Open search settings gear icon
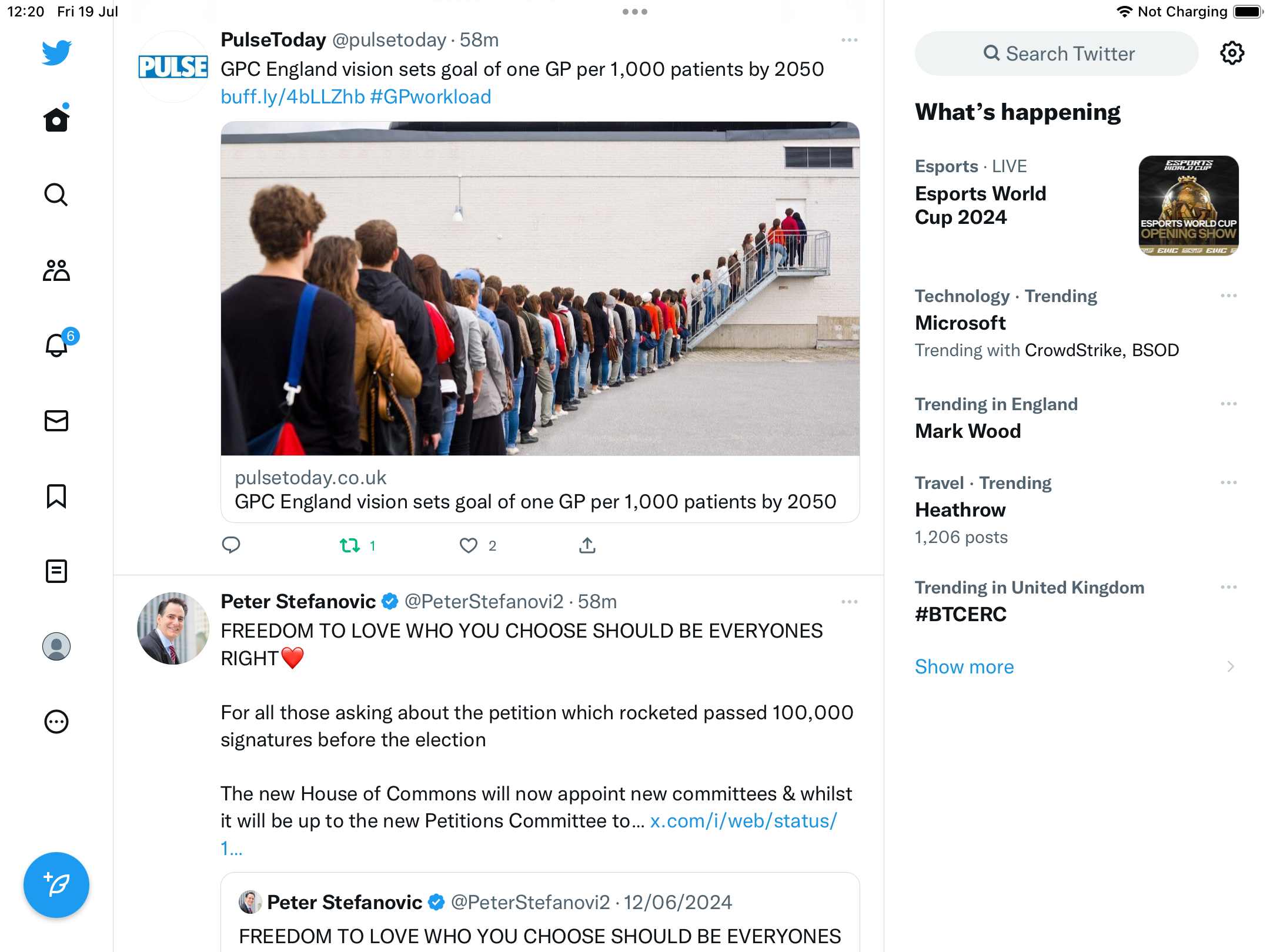The width and height of the screenshot is (1270, 952). point(1232,53)
